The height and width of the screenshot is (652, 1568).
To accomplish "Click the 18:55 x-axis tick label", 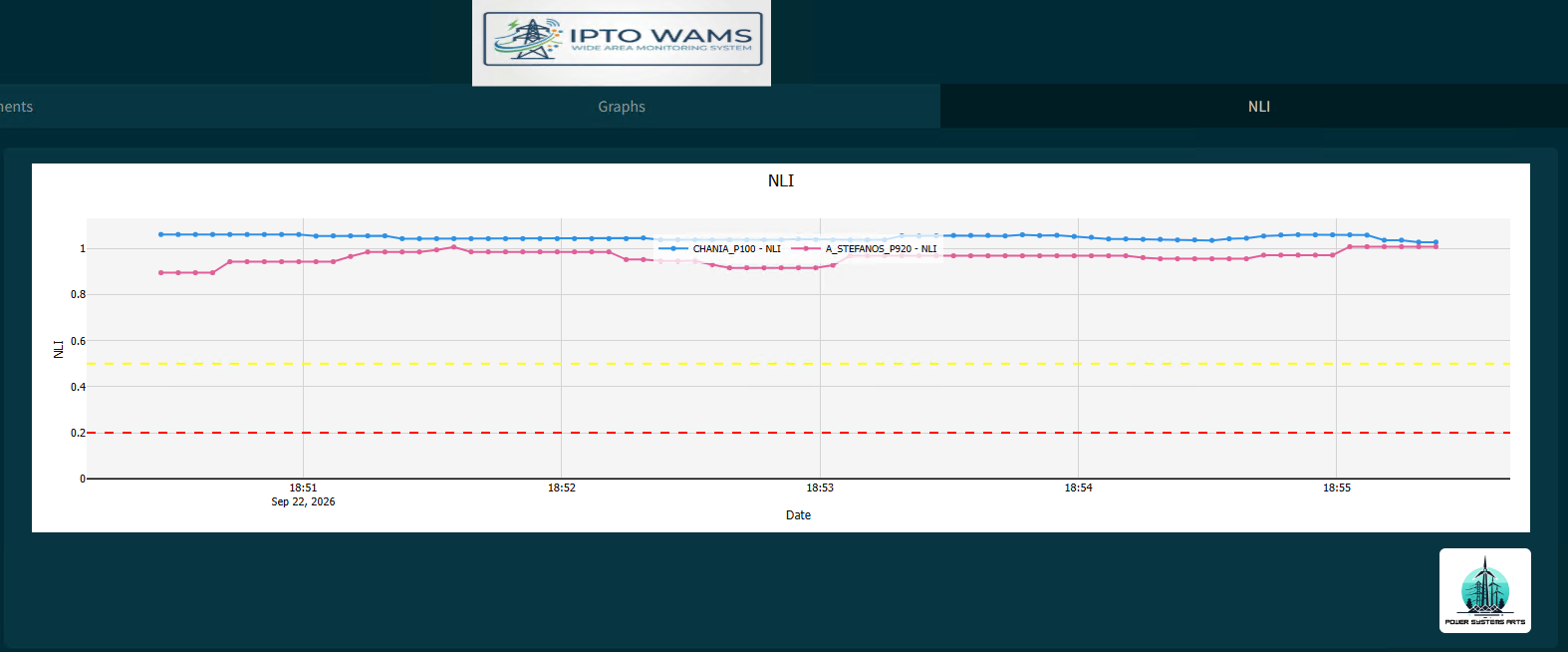I will click(x=1337, y=488).
